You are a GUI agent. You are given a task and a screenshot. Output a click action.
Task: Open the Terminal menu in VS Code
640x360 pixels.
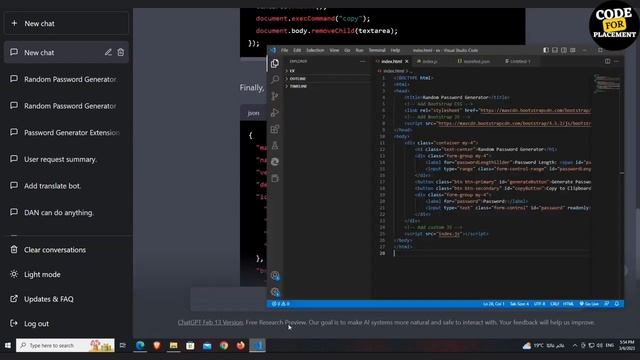pos(377,50)
